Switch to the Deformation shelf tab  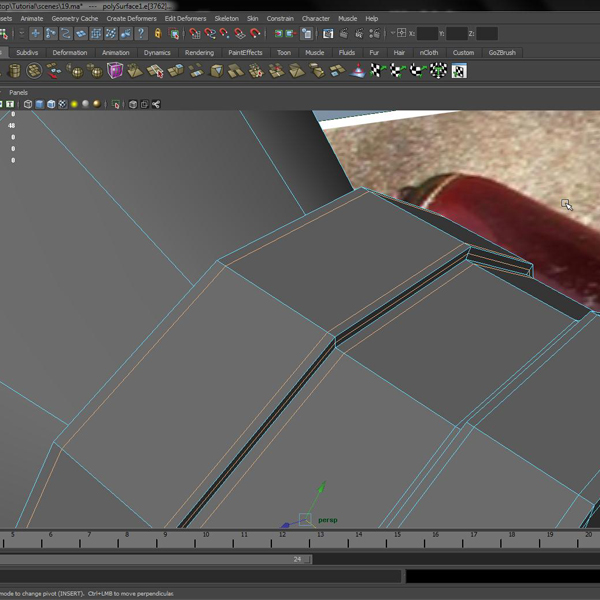tap(70, 52)
